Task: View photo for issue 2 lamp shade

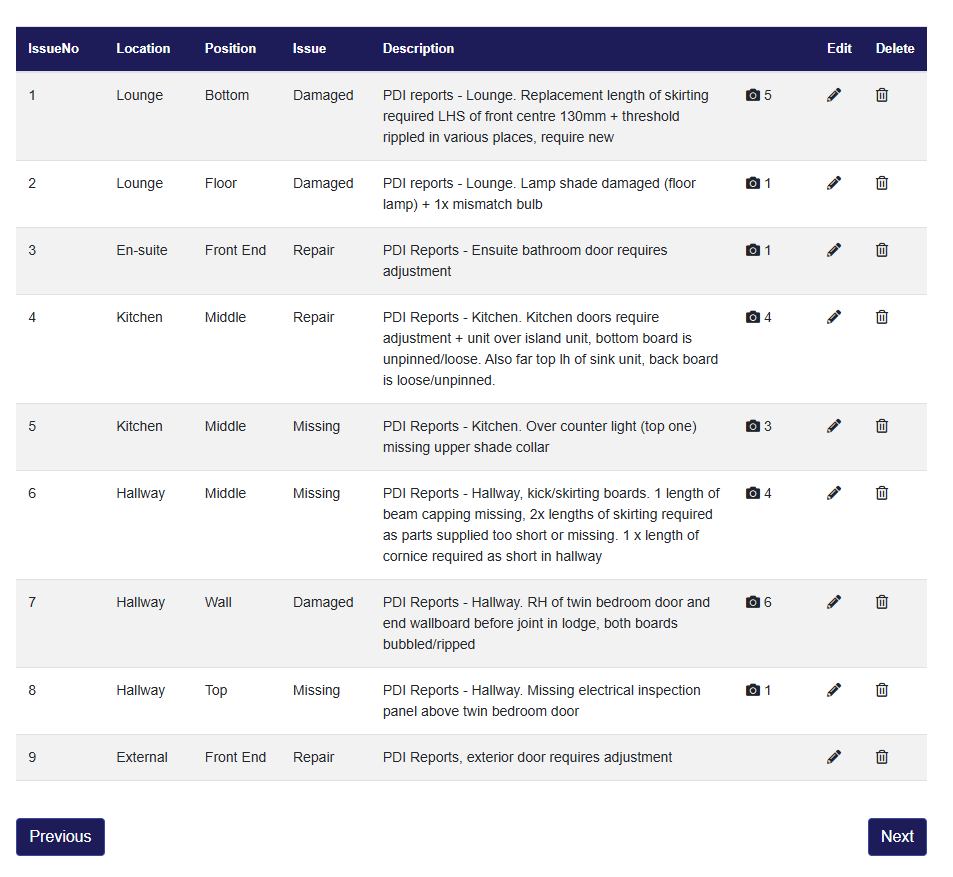Action: 758,183
